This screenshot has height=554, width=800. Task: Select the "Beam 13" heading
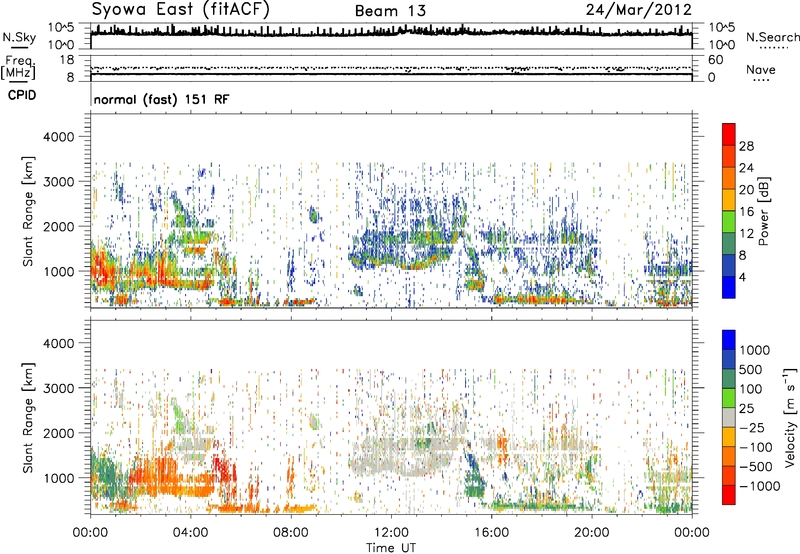click(x=390, y=11)
